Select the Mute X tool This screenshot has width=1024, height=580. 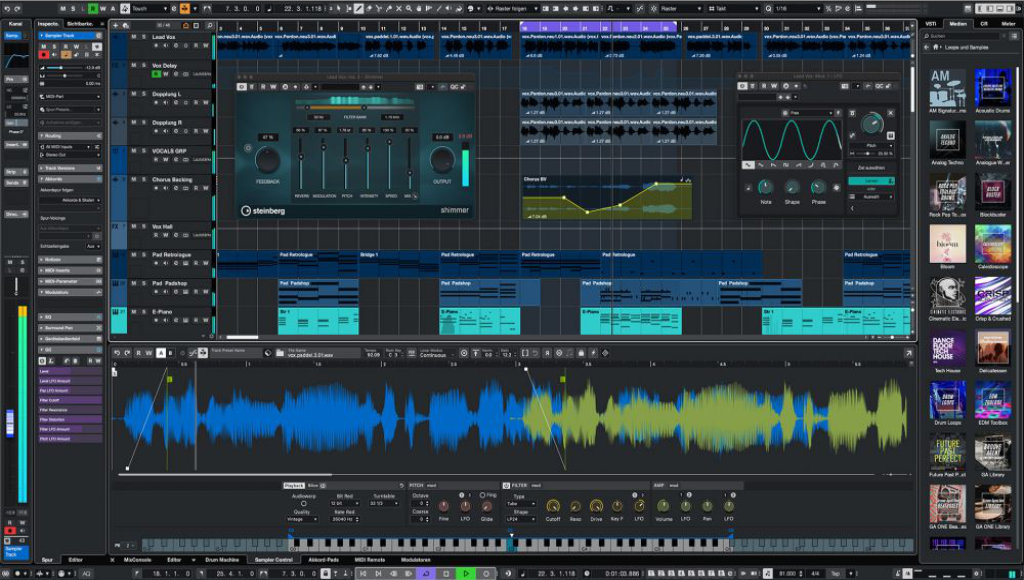pyautogui.click(x=398, y=8)
